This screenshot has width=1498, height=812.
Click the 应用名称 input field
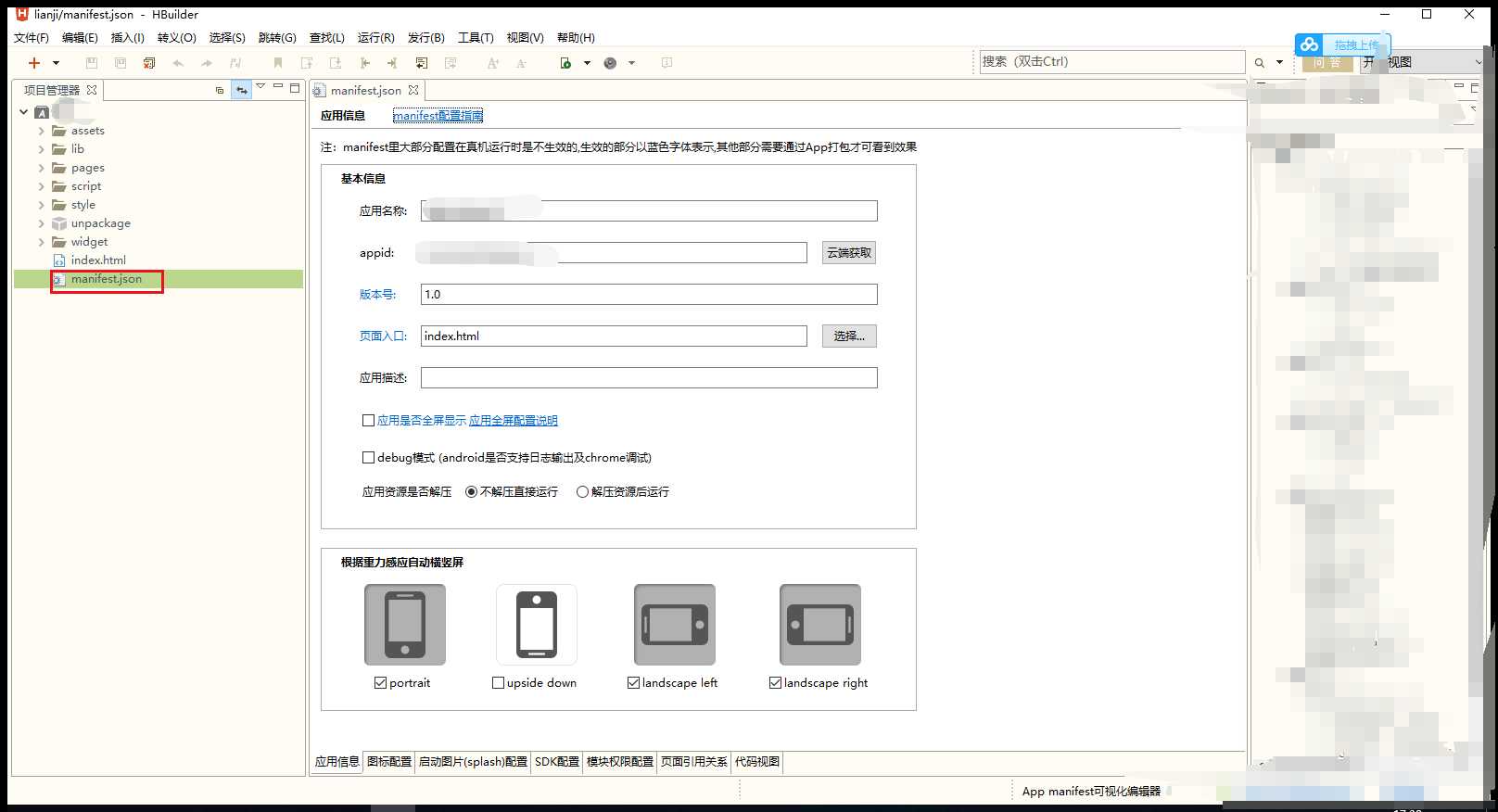[649, 211]
